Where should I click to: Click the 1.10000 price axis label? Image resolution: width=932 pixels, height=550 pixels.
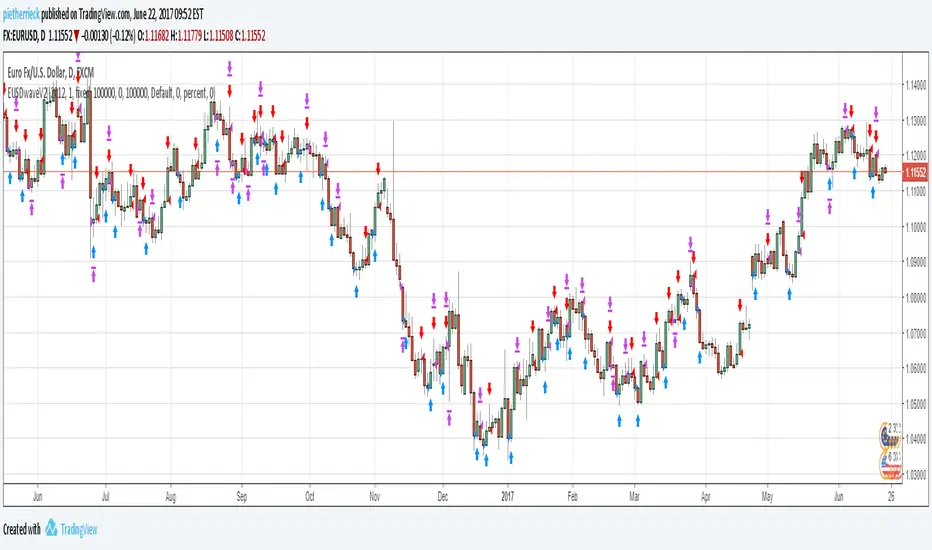915,227
